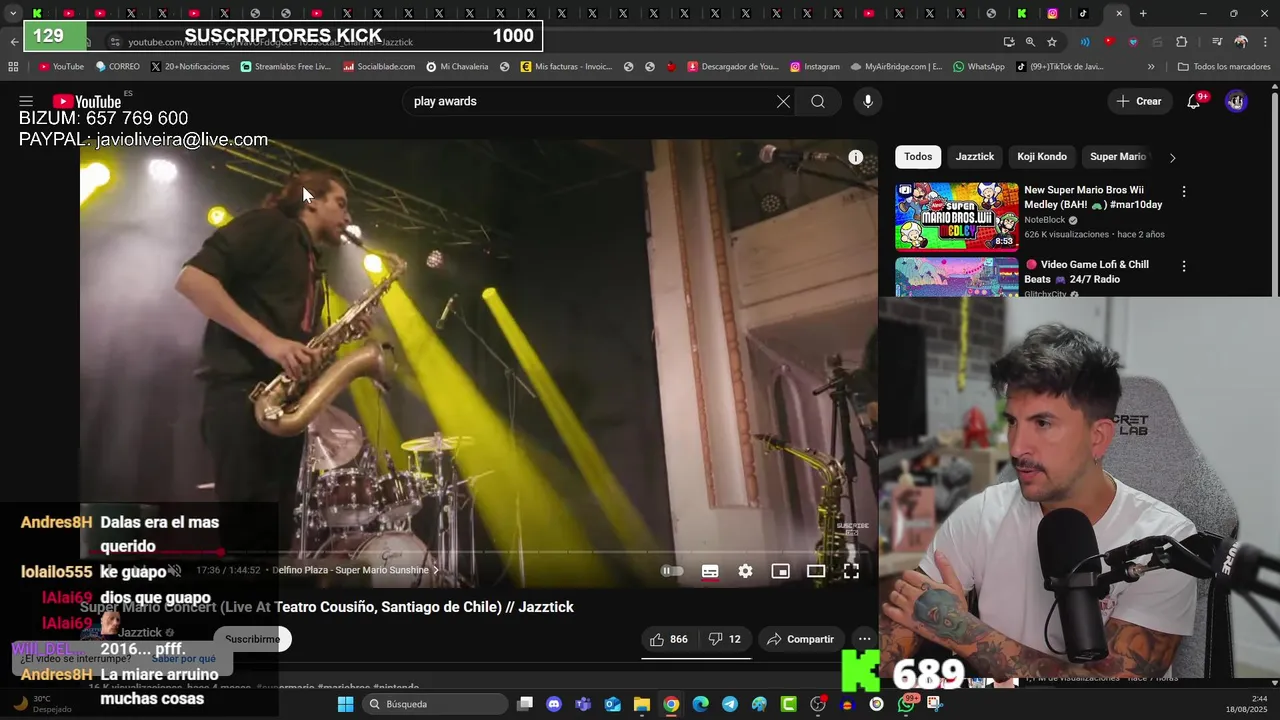The image size is (1280, 720).
Task: Expand hidden bookmarks chevron
Action: [1151, 67]
